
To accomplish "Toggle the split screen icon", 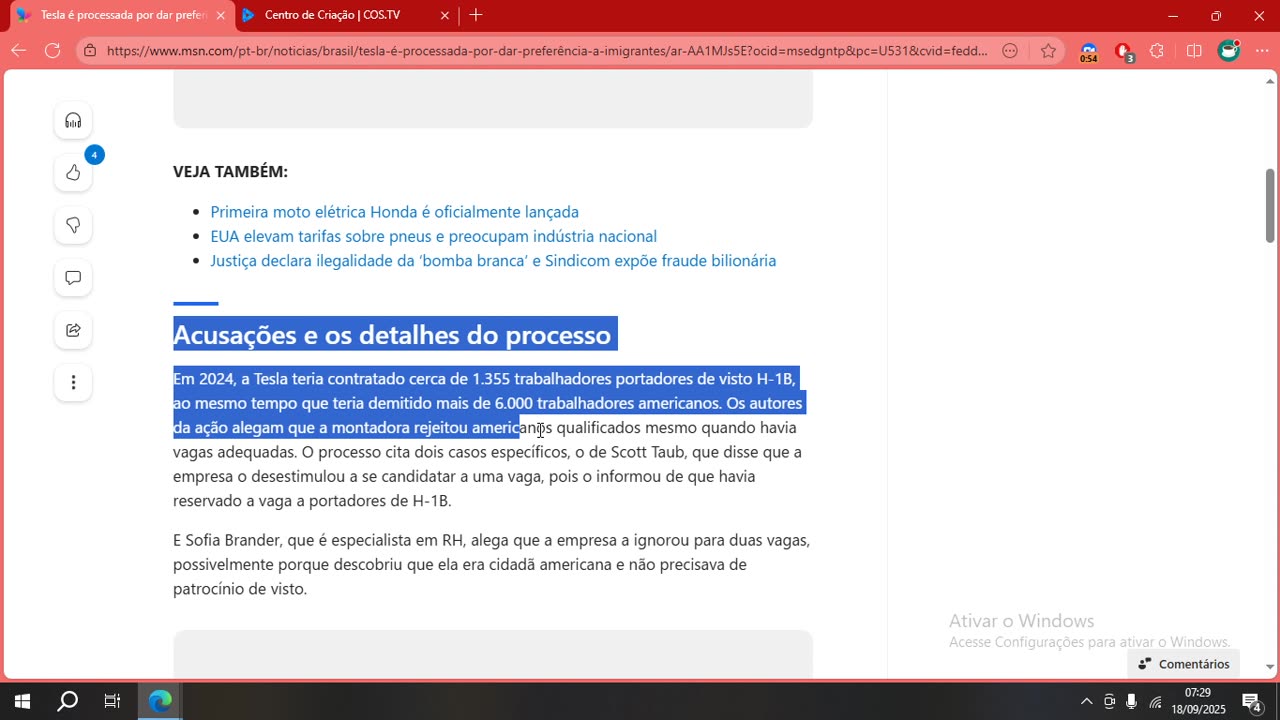I will (1194, 50).
